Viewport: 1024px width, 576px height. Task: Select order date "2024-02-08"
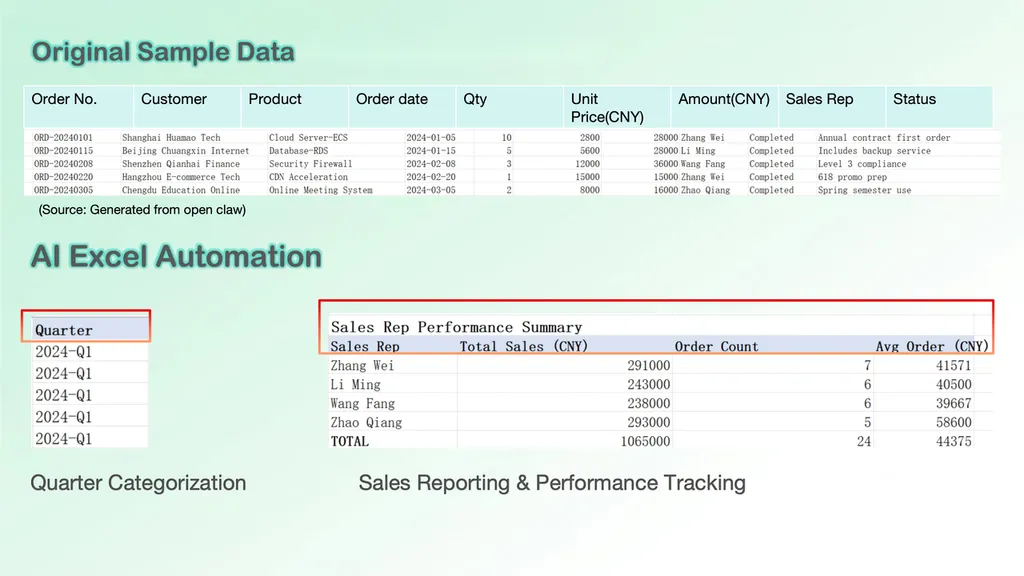(x=431, y=164)
